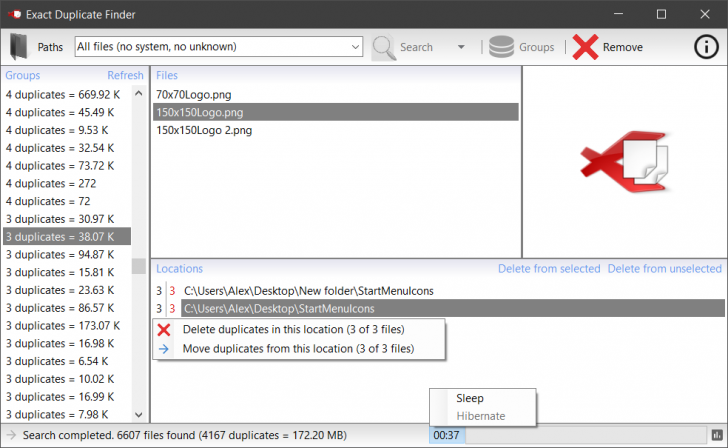Select group 3 duplicates = 86.57 K

click(x=67, y=308)
